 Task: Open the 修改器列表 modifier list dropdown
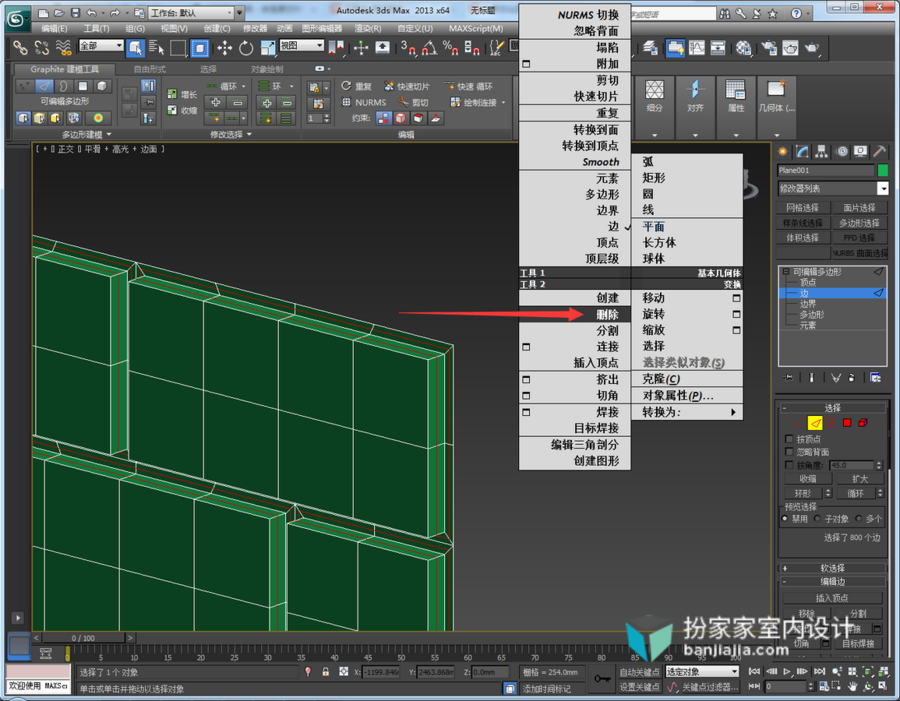(x=833, y=188)
